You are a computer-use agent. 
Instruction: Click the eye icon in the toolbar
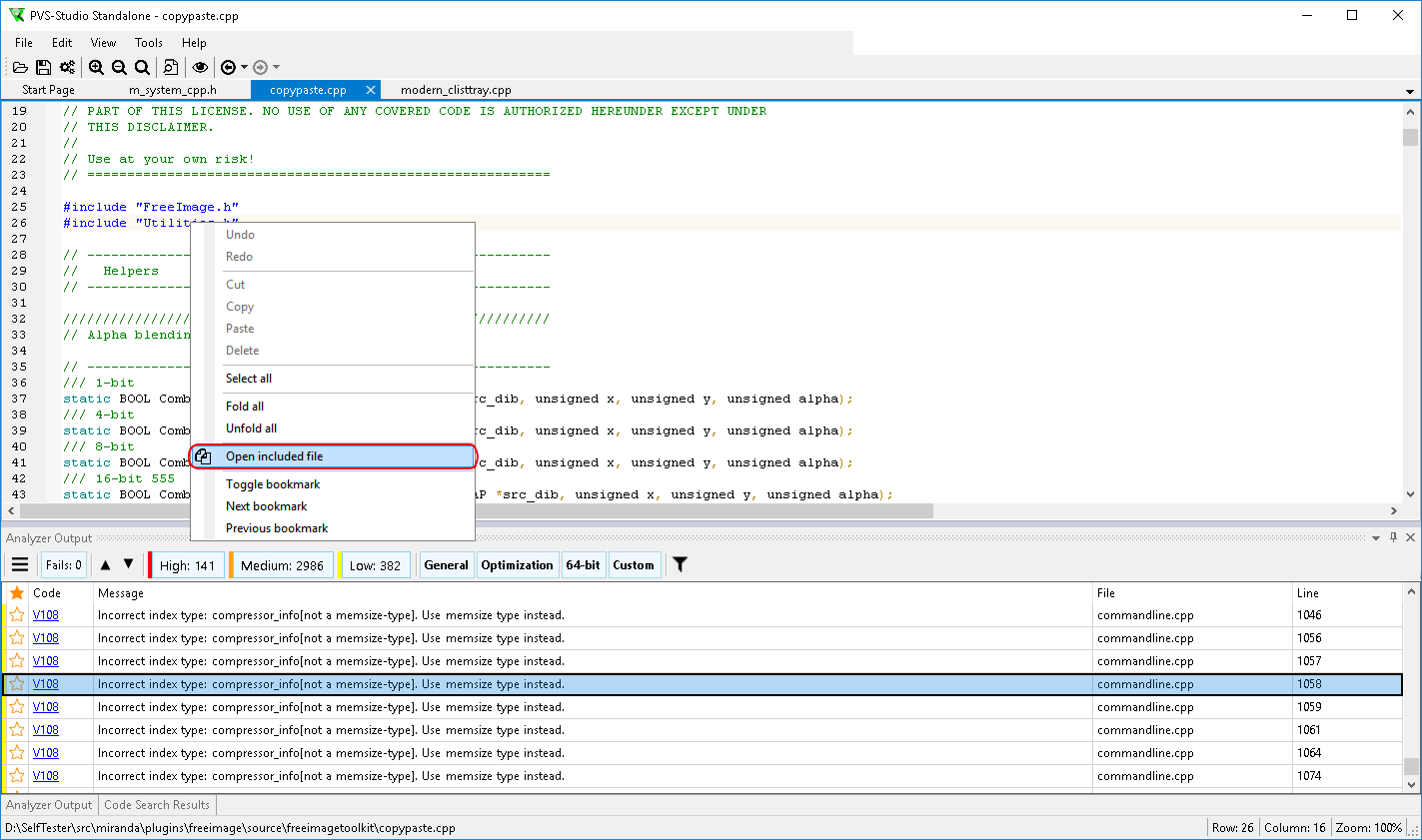pos(200,67)
